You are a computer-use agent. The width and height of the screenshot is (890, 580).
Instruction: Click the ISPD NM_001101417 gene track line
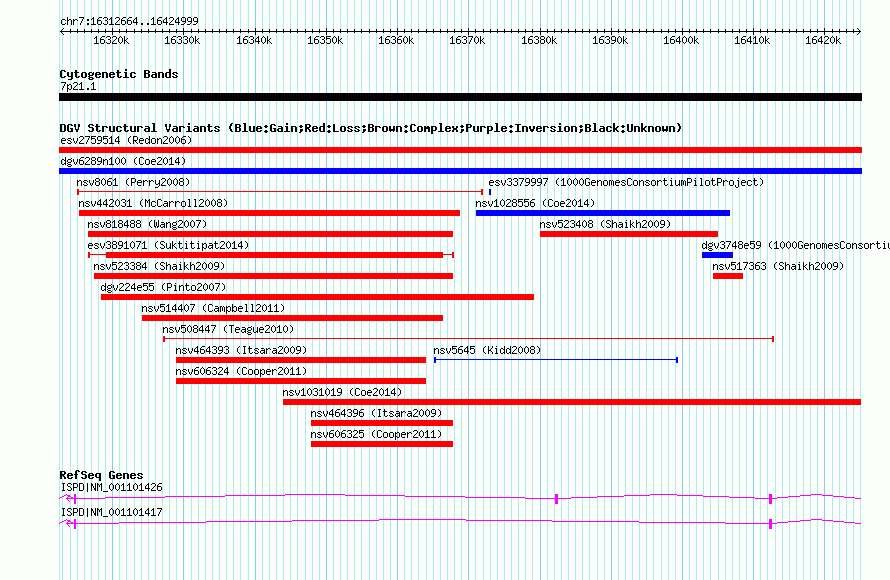click(x=460, y=523)
